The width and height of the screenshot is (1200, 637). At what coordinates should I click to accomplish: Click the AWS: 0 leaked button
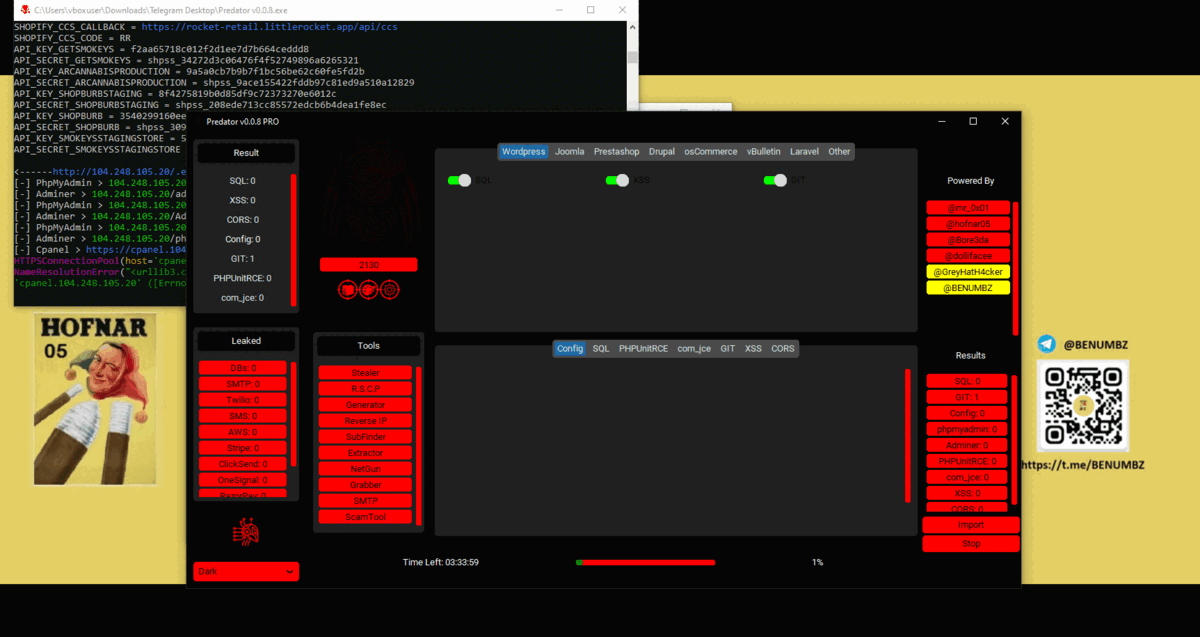coord(243,432)
